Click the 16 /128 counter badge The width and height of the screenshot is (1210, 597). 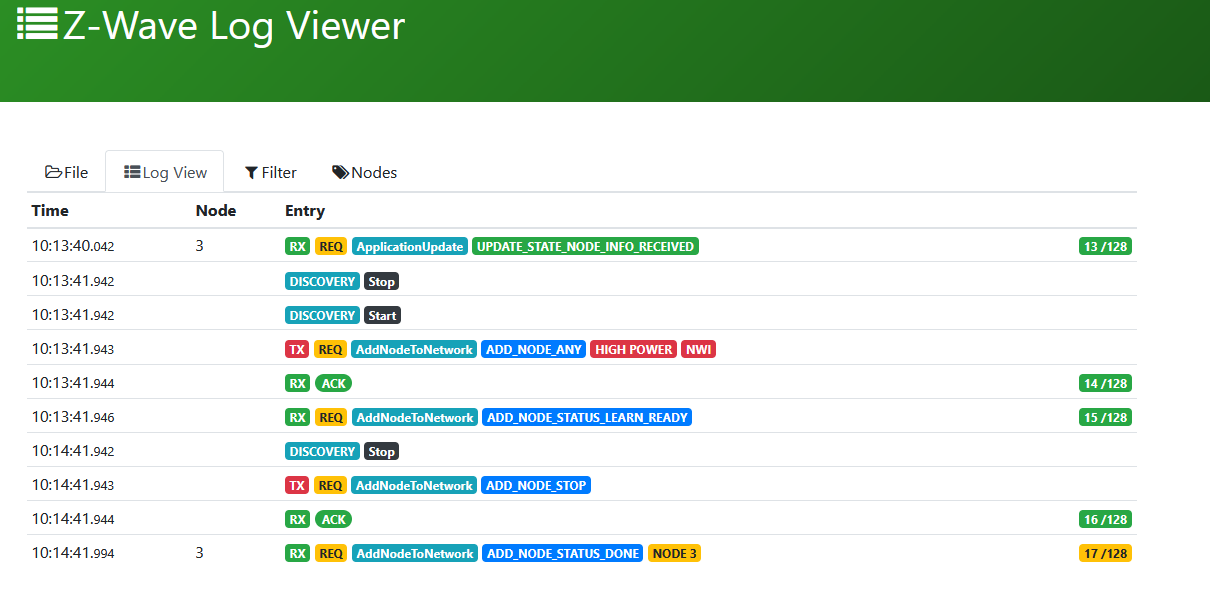pyautogui.click(x=1105, y=520)
